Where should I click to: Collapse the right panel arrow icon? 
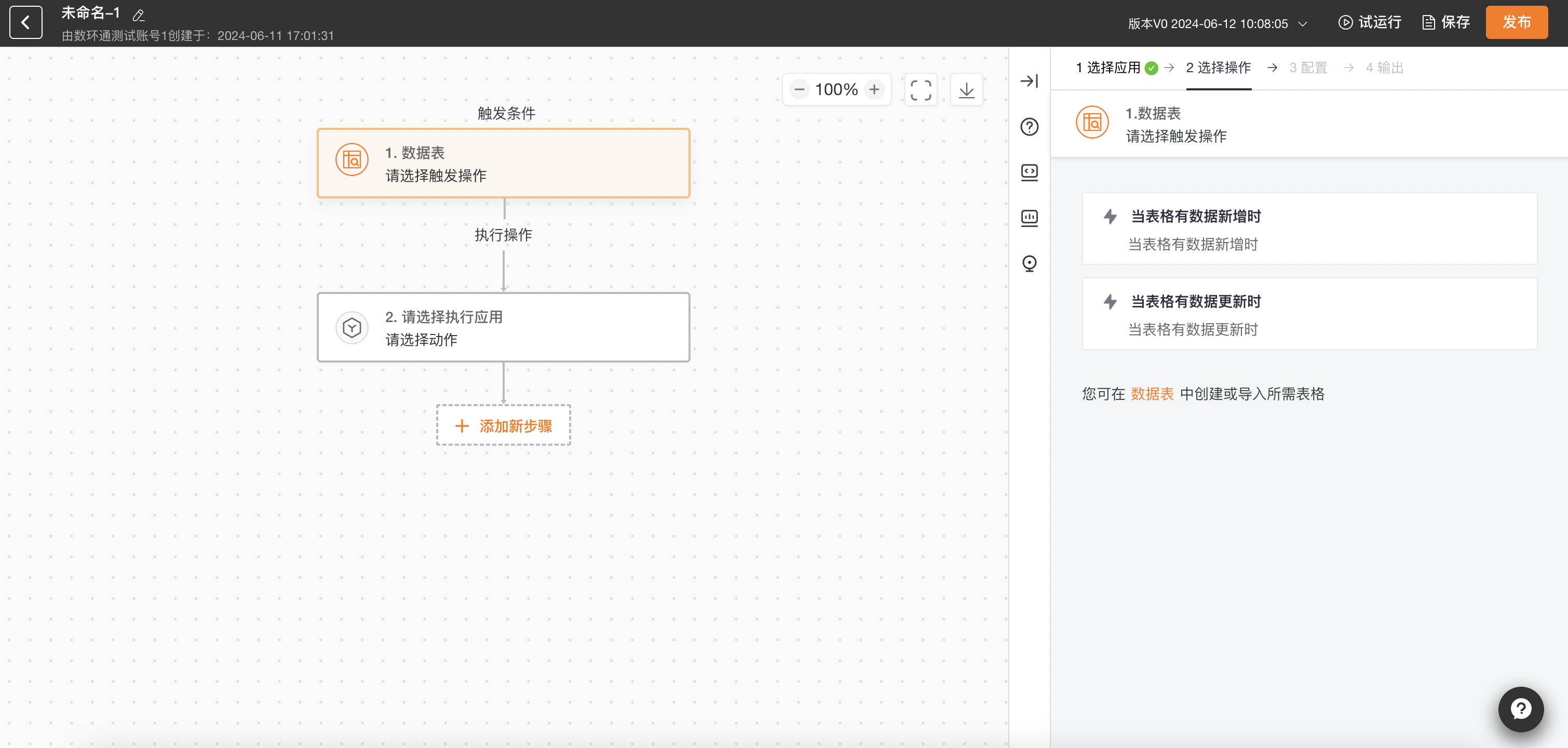point(1029,81)
